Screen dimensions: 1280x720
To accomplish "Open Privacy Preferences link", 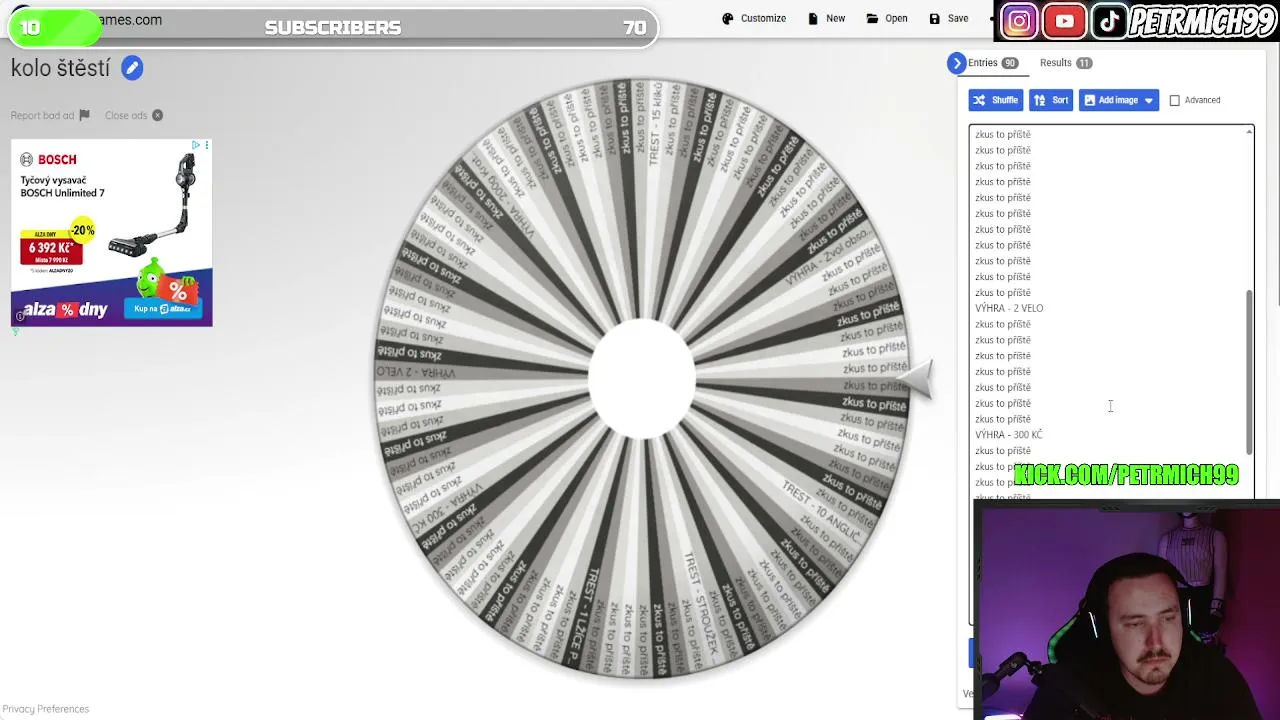I will coord(46,709).
